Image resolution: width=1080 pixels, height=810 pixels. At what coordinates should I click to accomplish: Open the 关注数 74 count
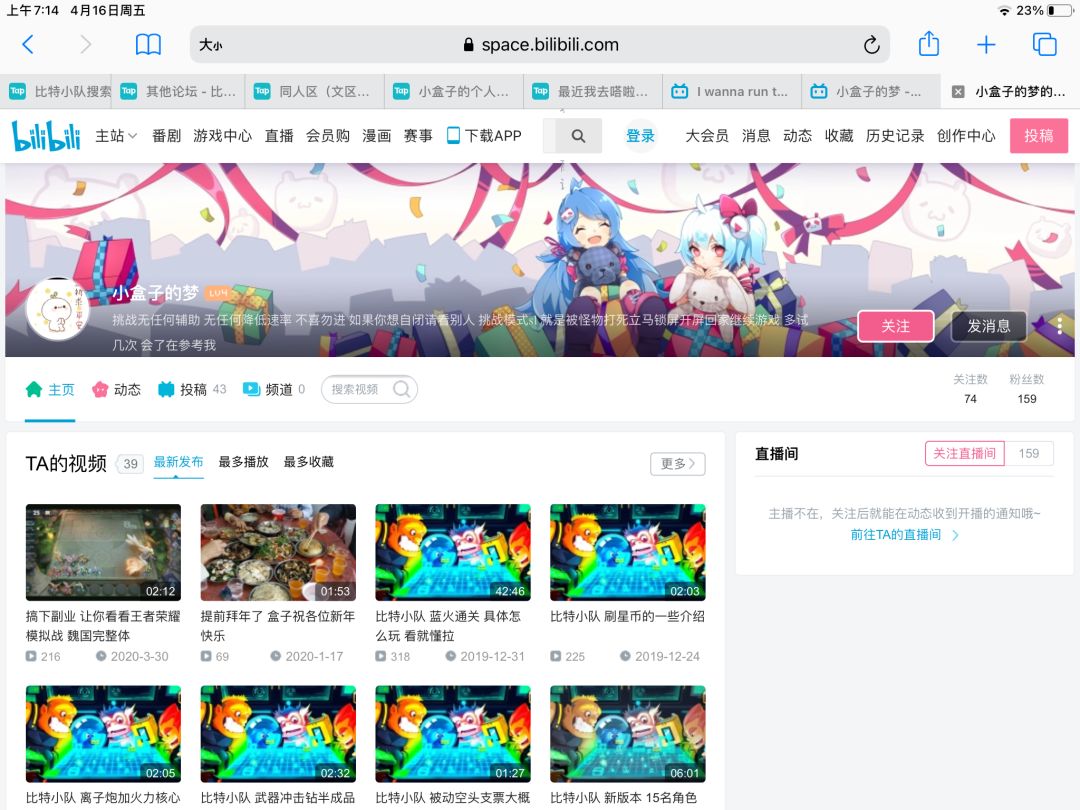(x=970, y=388)
